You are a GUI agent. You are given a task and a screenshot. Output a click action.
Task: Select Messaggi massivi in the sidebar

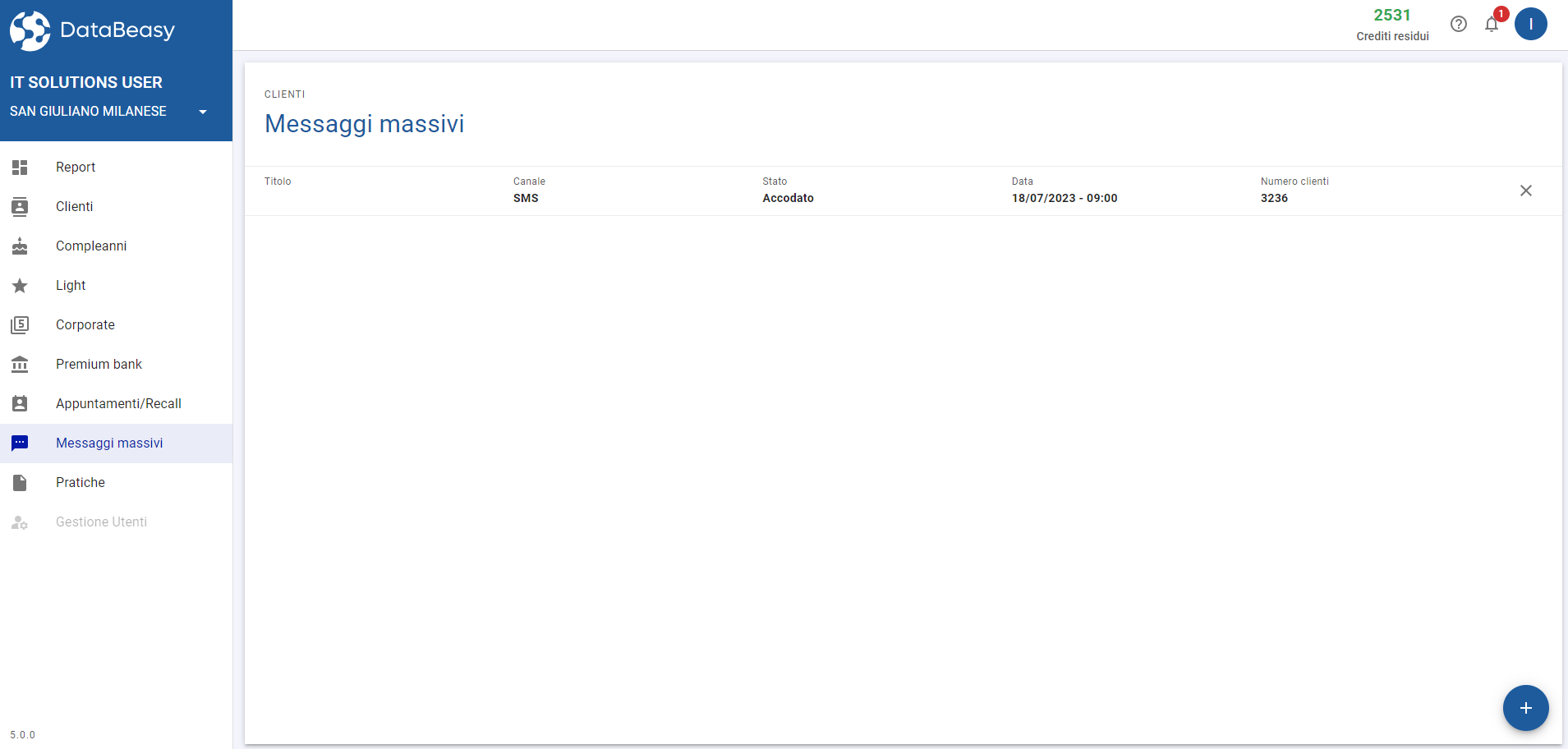click(x=109, y=443)
